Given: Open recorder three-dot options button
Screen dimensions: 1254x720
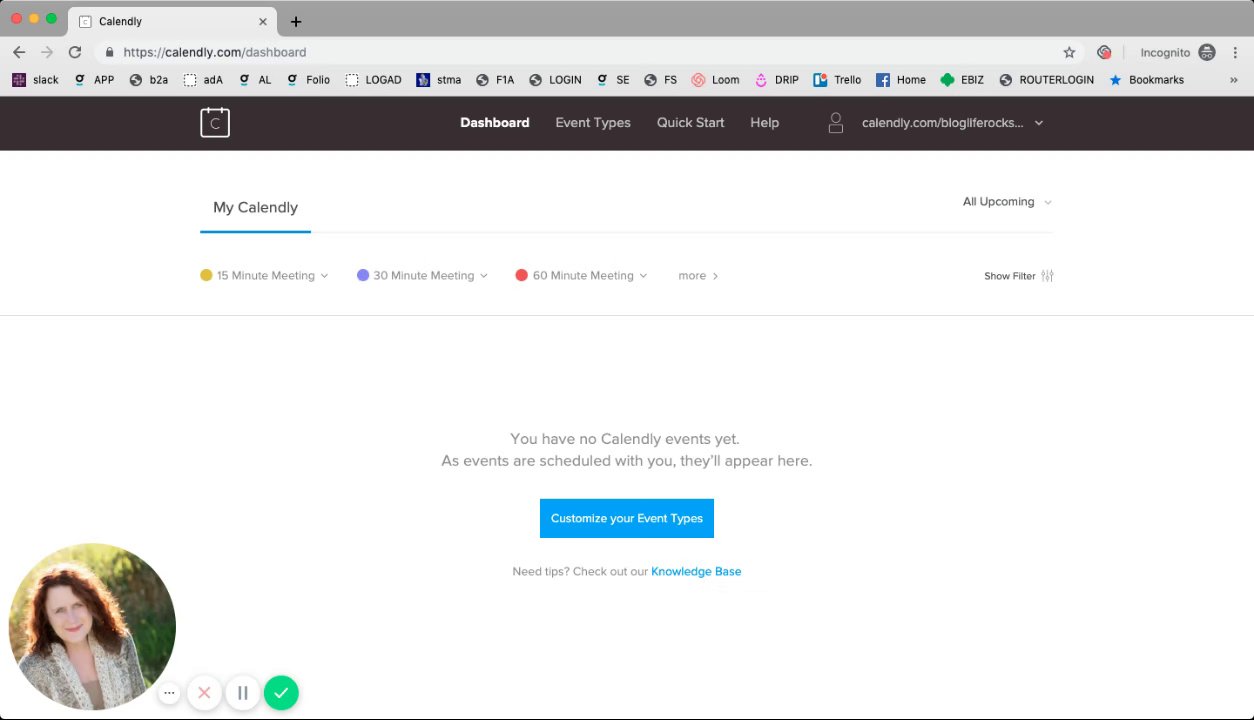Looking at the screenshot, I should [169, 692].
